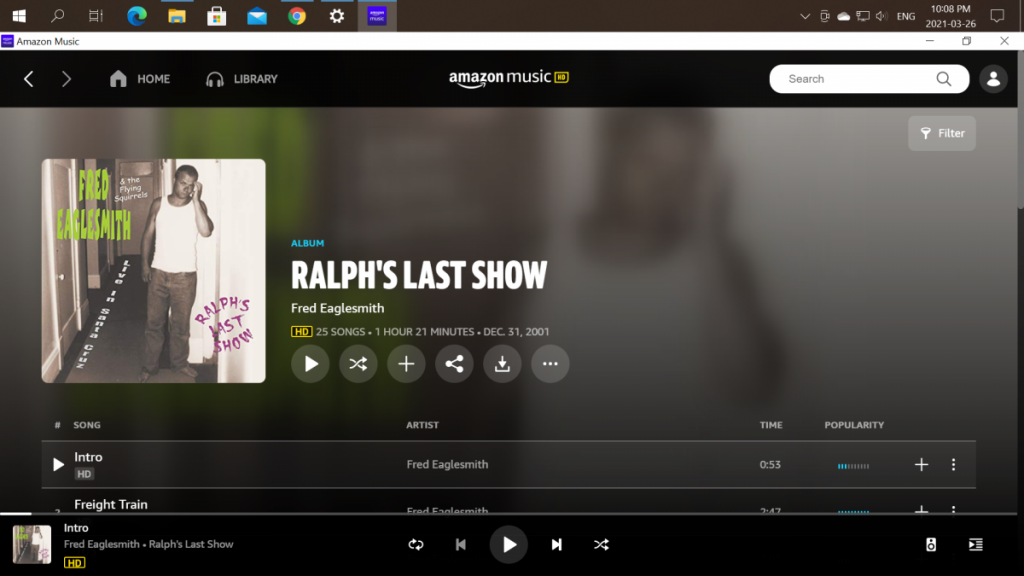Click the POPULARITY column header
Viewport: 1024px width, 576px height.
854,425
